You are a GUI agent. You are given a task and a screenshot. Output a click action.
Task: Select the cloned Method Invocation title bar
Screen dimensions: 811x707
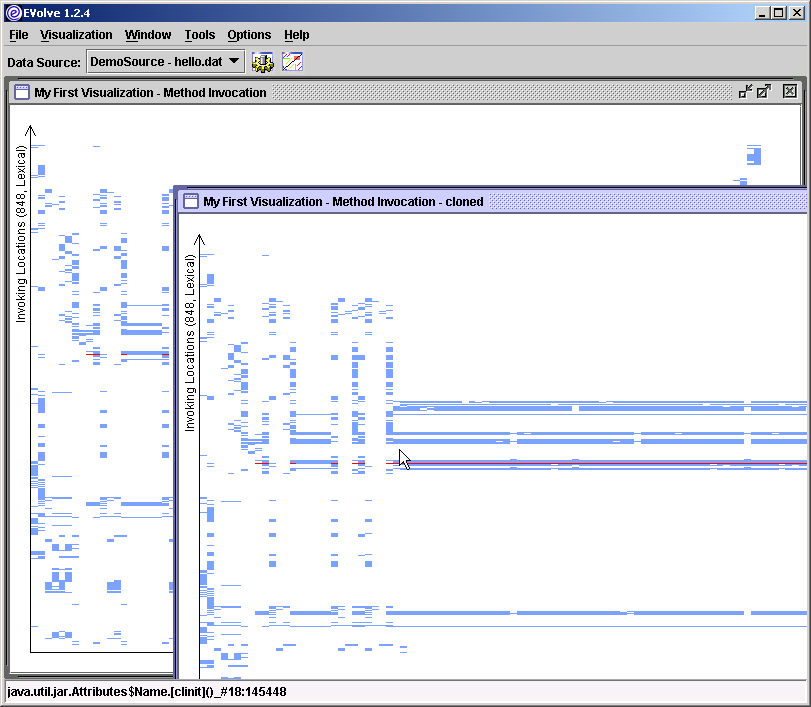492,201
